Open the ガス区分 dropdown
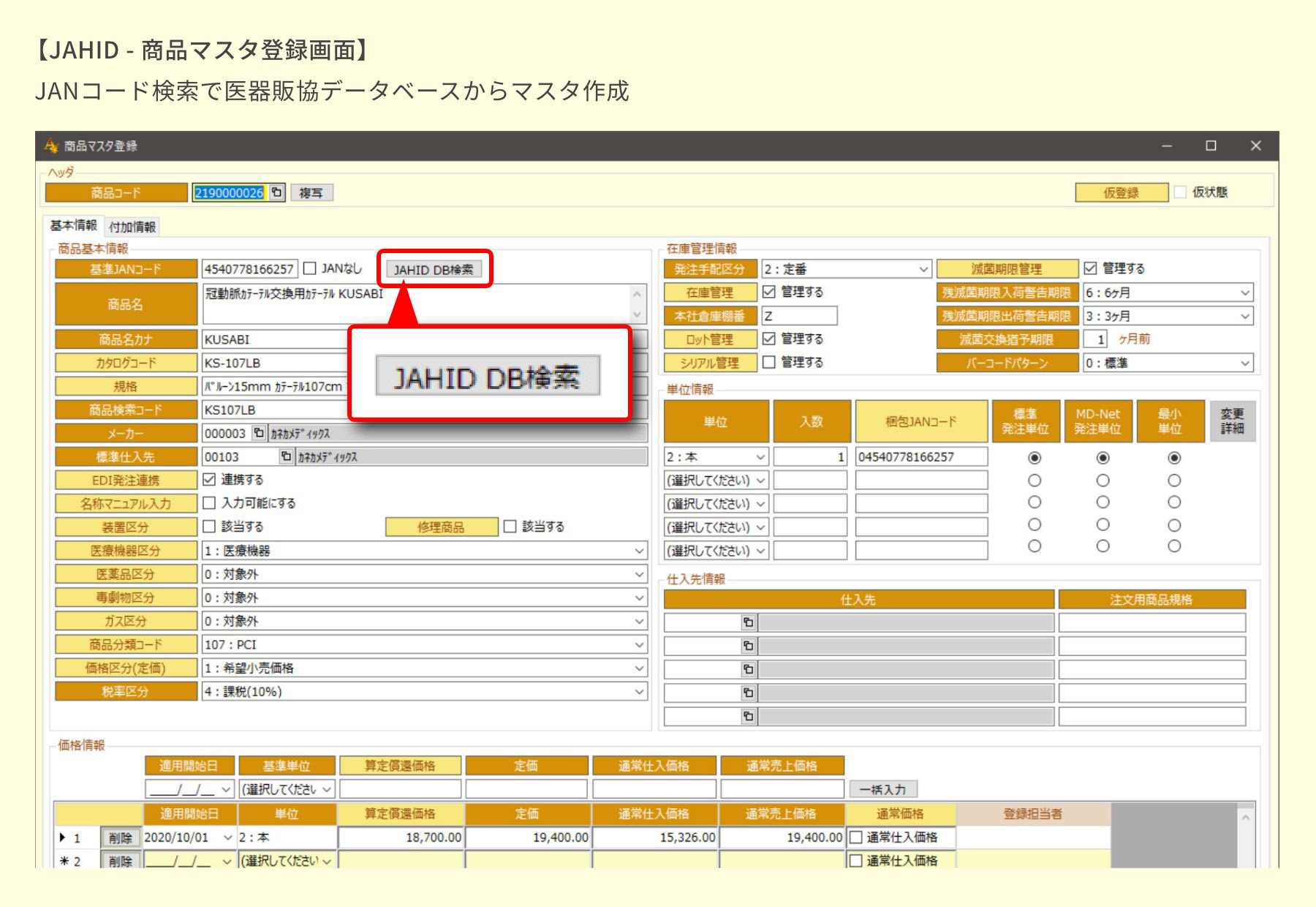The width and height of the screenshot is (1316, 907). (424, 621)
